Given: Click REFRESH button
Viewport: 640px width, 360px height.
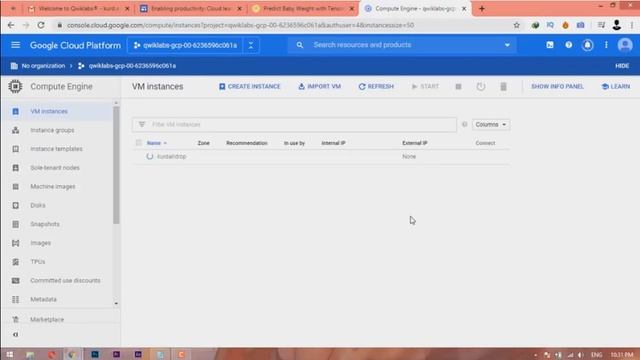Looking at the screenshot, I should click(376, 87).
